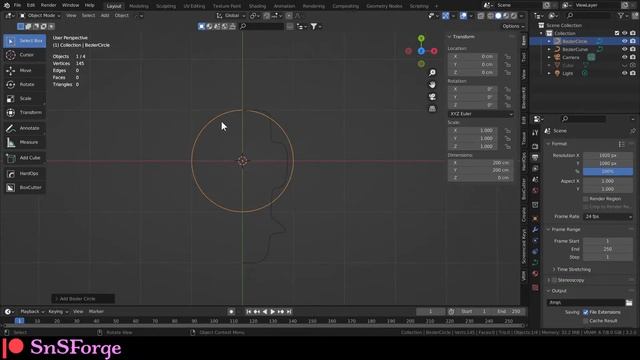640x360 pixels.
Task: Select solid viewport shading mode
Action: 498,16
